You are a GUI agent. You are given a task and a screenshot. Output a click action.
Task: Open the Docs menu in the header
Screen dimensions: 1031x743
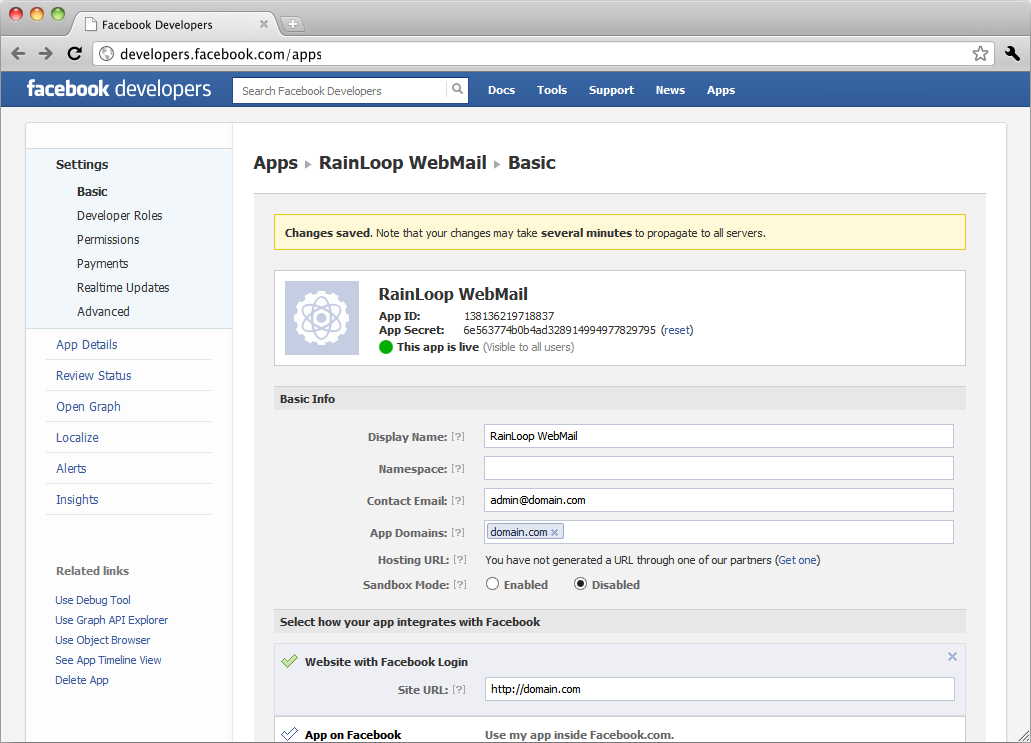click(501, 90)
